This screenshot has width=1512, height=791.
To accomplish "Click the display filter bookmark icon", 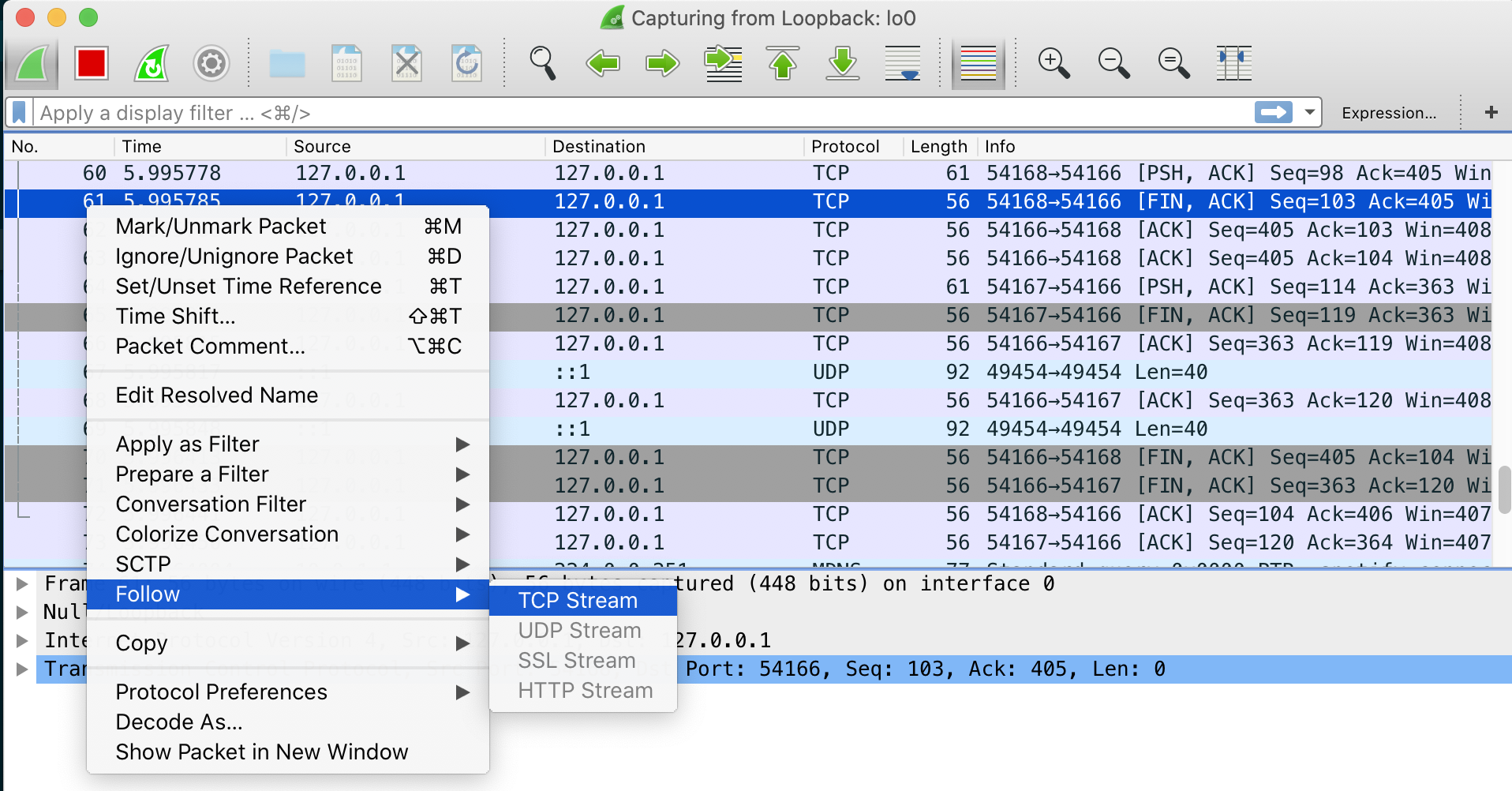I will [x=19, y=113].
